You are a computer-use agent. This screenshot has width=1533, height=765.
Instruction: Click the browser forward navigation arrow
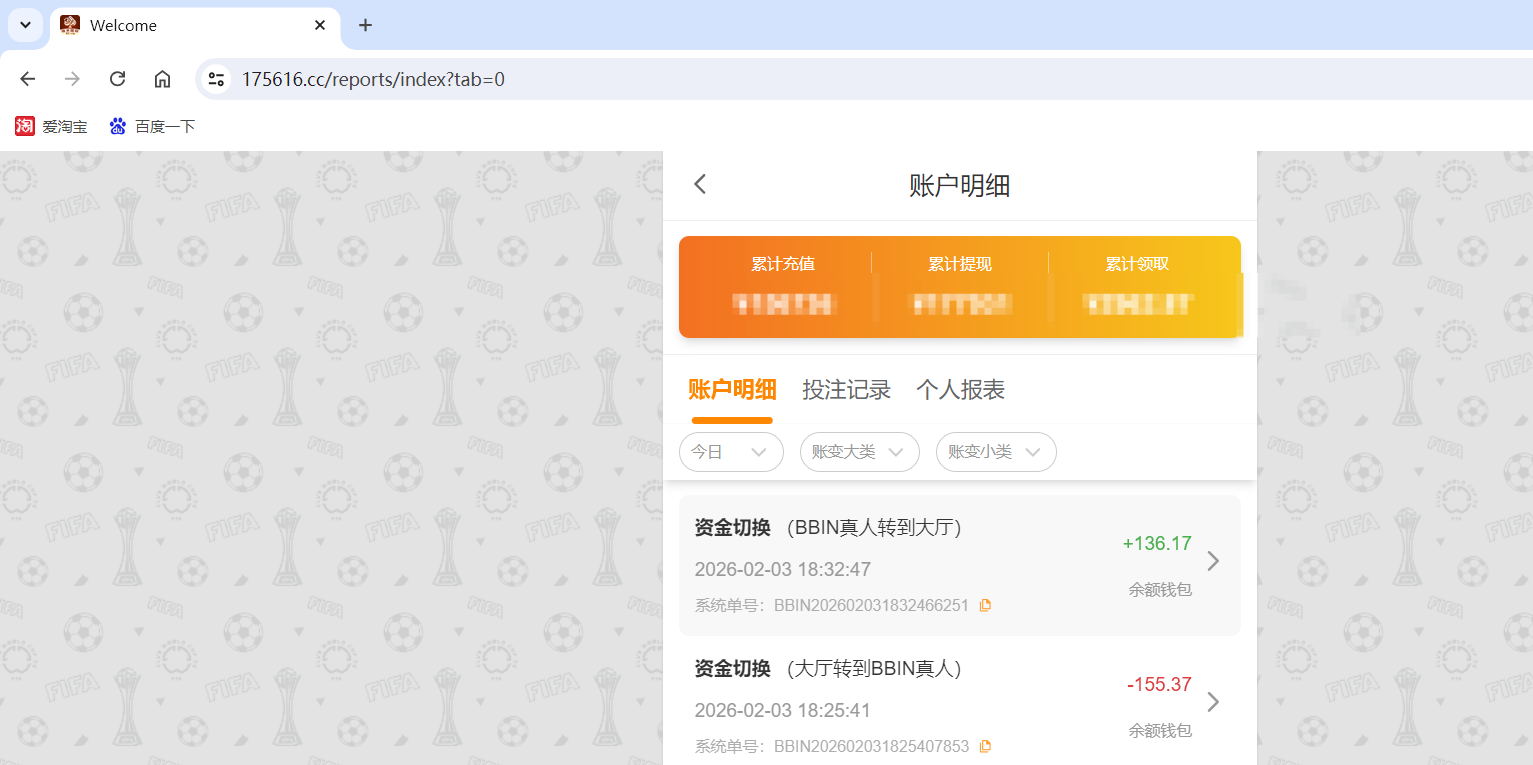tap(72, 78)
